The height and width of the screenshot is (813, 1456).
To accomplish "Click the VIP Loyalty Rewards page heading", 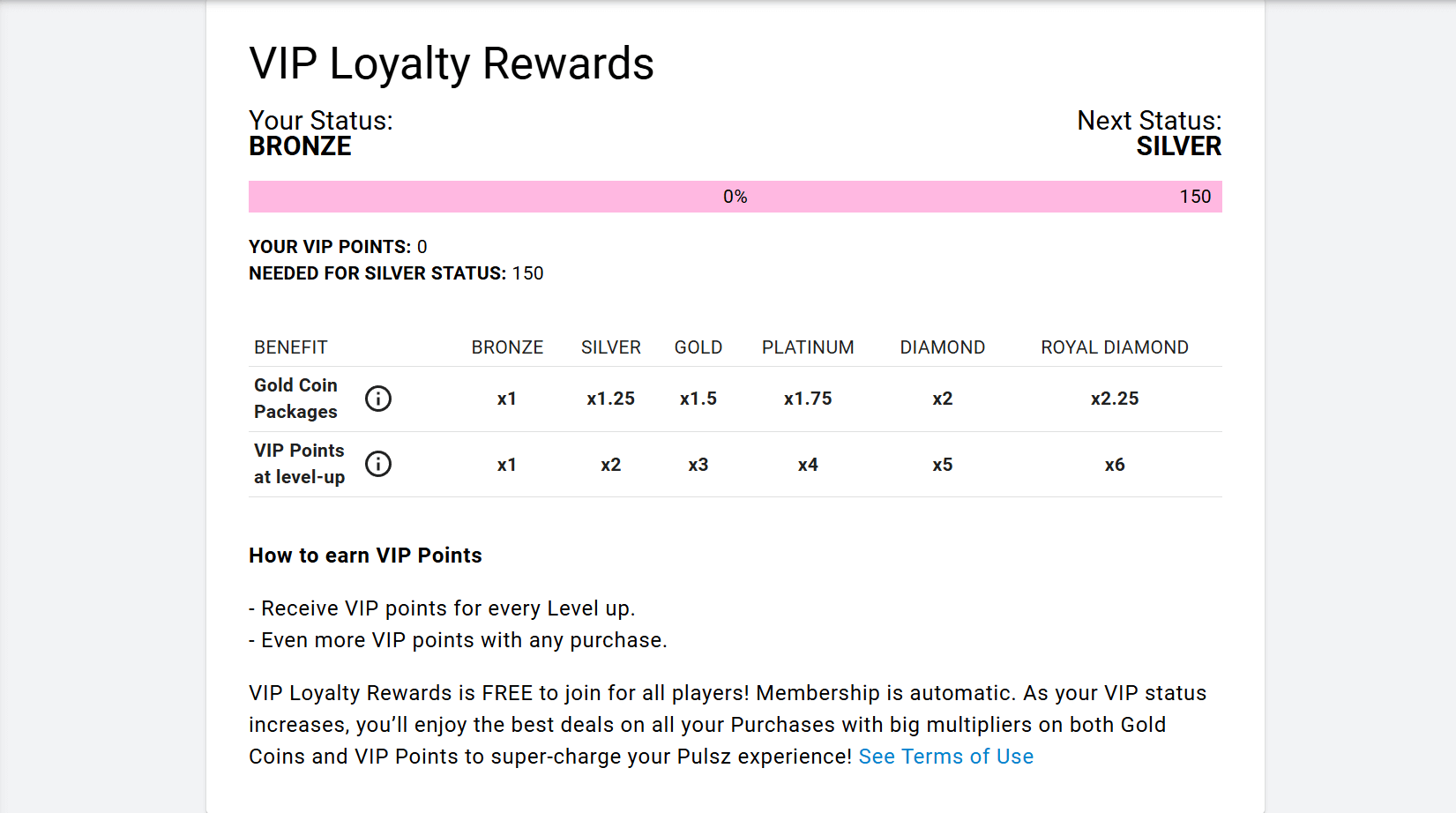I will [x=451, y=63].
